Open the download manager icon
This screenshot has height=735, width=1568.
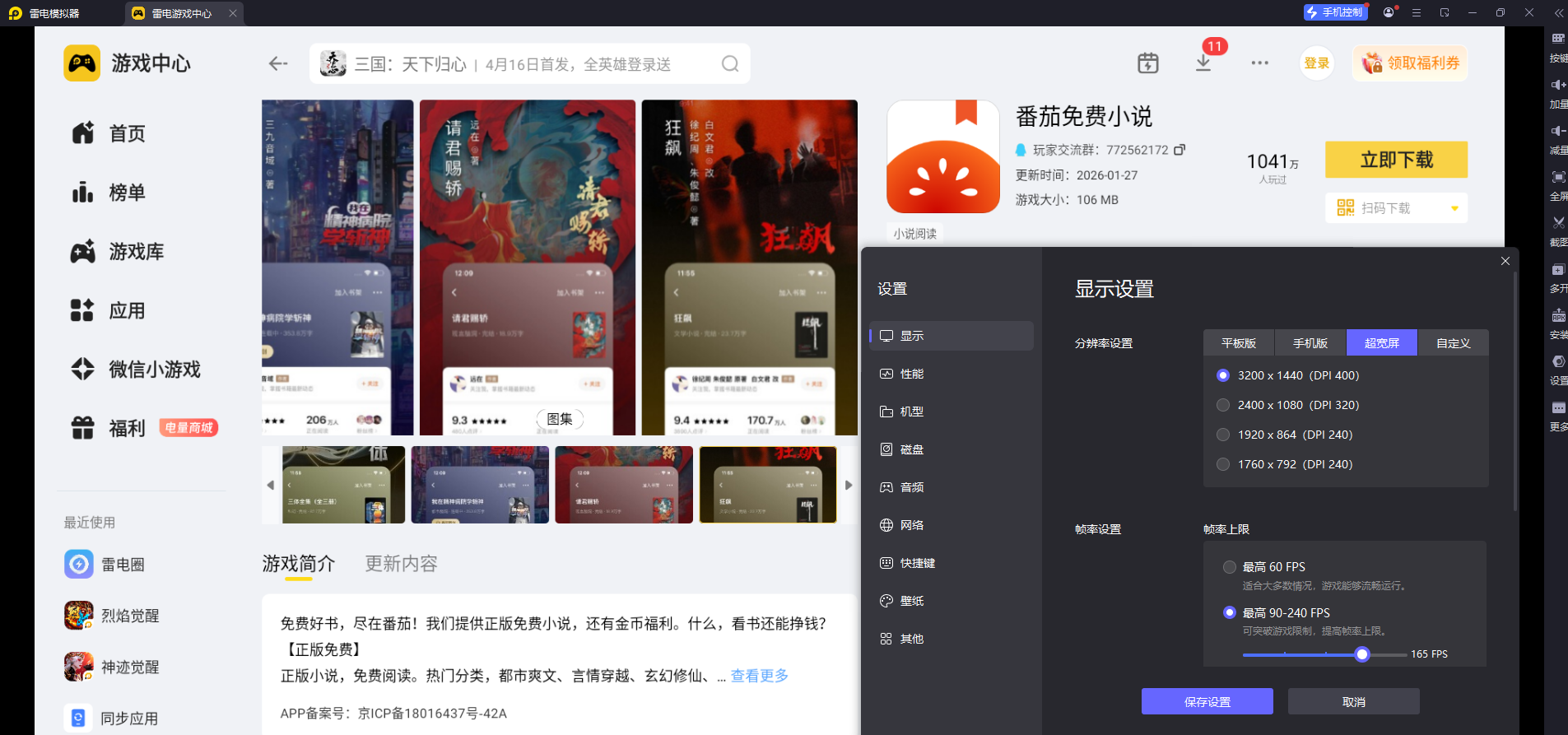click(x=1203, y=63)
